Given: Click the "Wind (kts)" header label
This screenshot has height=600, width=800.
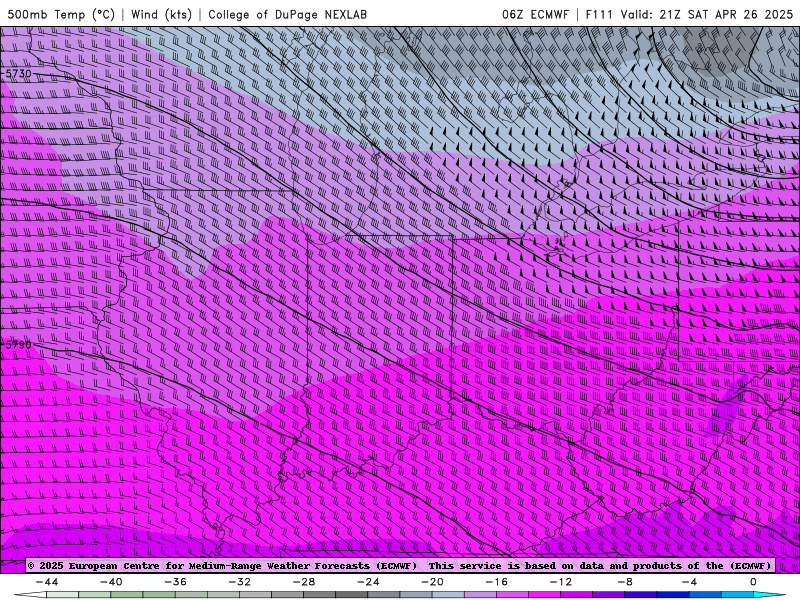Looking at the screenshot, I should [x=161, y=14].
